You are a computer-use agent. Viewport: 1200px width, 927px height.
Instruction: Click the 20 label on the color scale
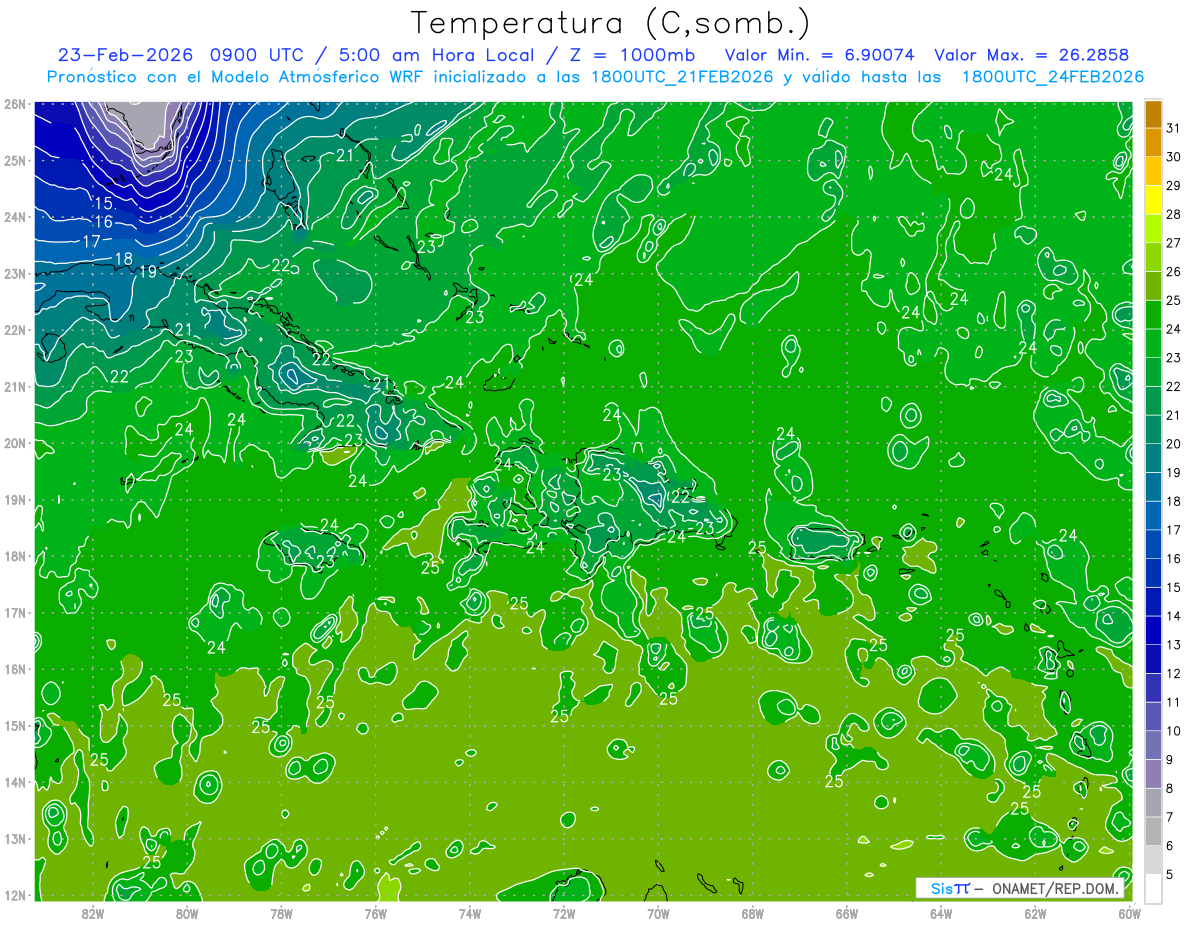[1173, 444]
